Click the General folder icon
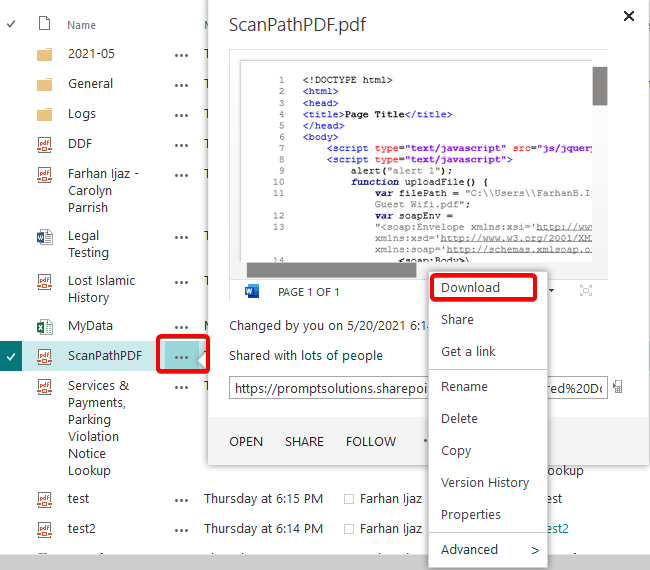650x570 pixels. pos(44,84)
